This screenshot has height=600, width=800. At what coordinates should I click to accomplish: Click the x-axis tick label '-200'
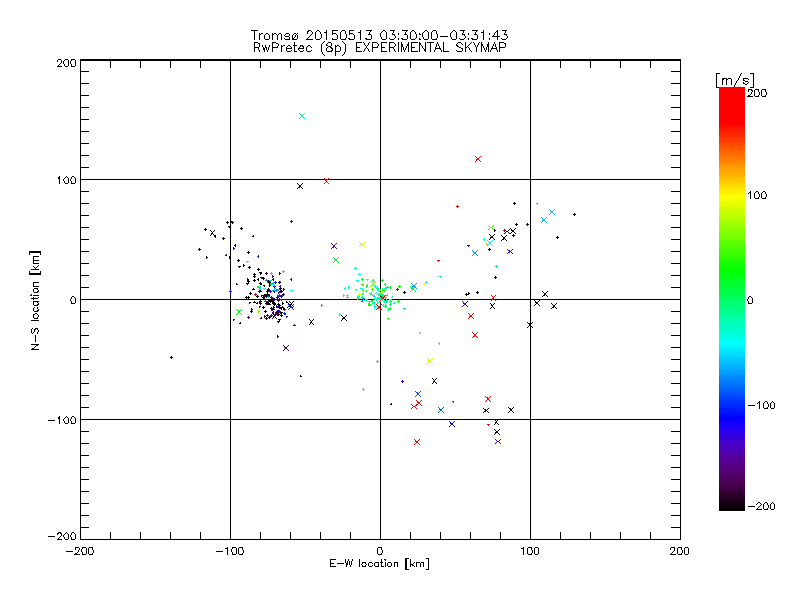tap(80, 552)
